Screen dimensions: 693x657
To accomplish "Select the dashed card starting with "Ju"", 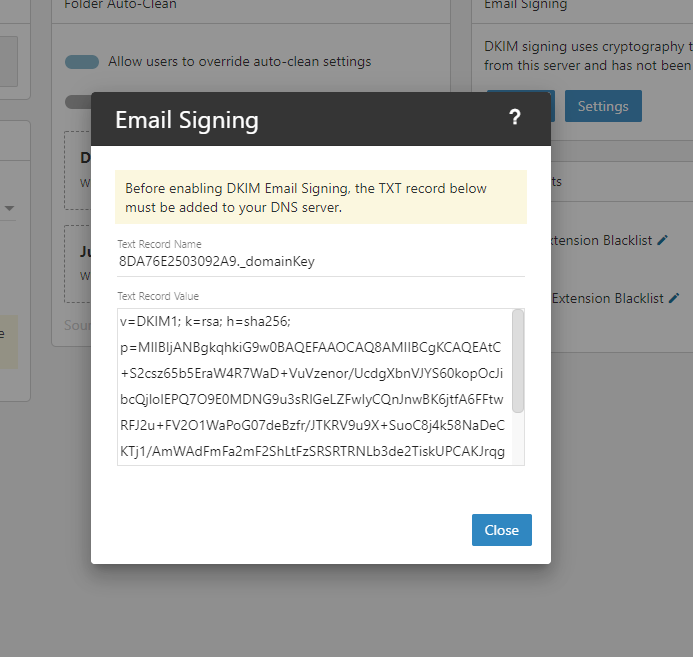I will point(78,264).
